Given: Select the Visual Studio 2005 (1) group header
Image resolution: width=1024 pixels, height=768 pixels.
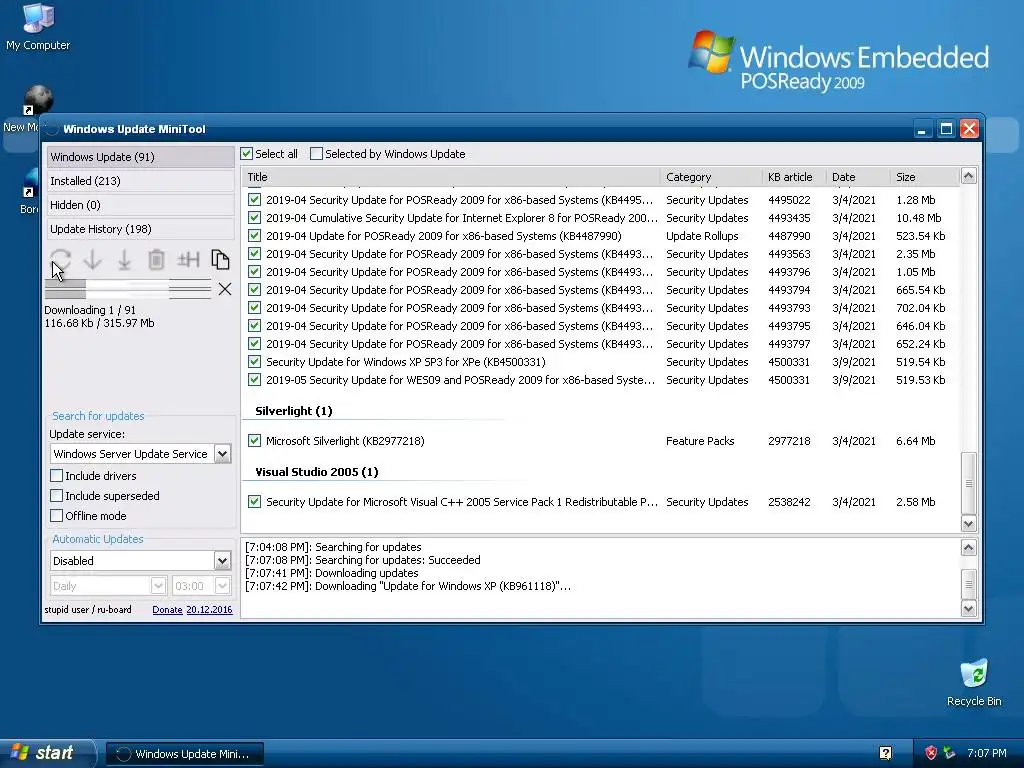Looking at the screenshot, I should coord(317,472).
